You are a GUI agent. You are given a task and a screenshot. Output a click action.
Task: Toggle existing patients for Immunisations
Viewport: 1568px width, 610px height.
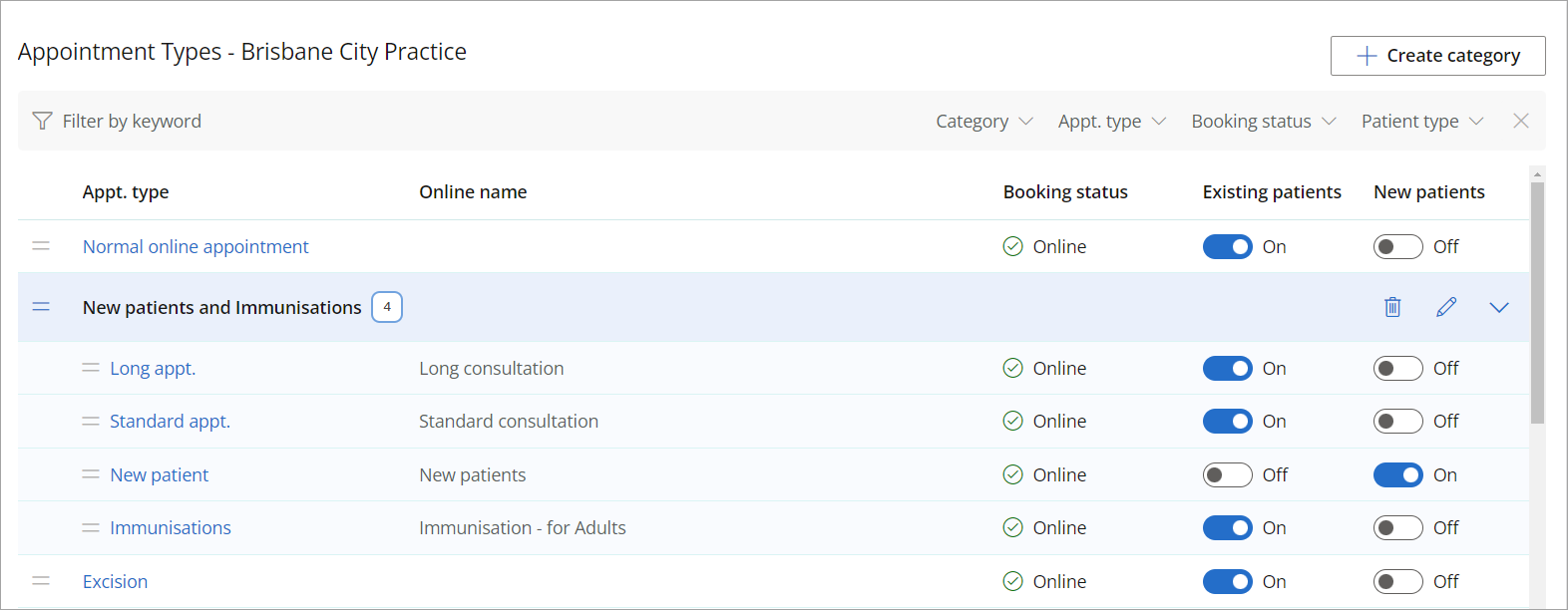(x=1227, y=527)
